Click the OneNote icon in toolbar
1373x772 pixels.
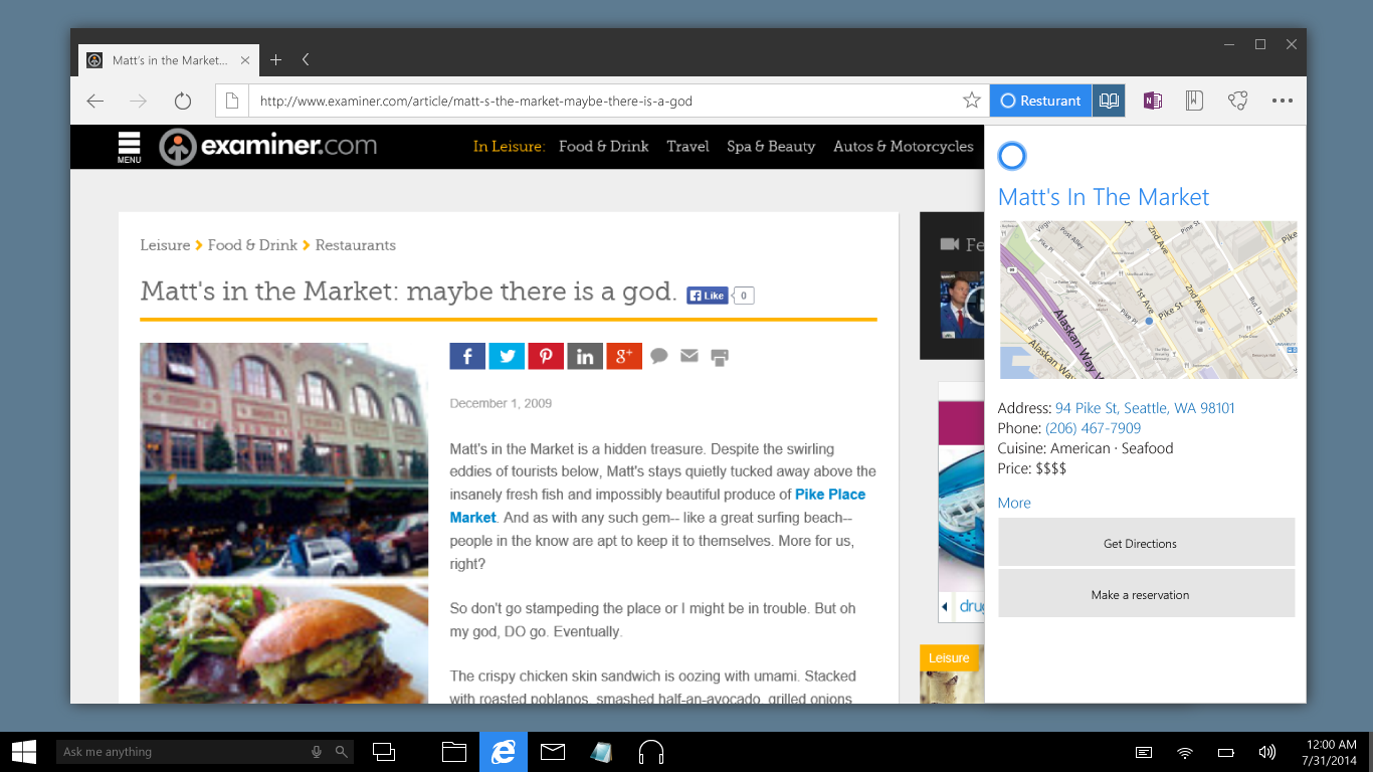[x=1152, y=100]
